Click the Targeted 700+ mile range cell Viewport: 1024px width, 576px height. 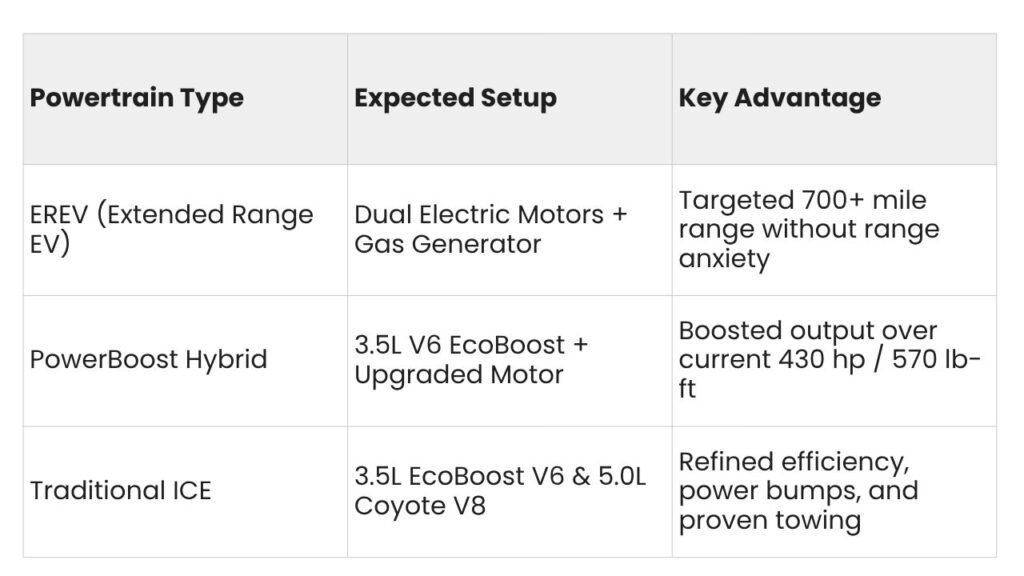click(x=834, y=230)
